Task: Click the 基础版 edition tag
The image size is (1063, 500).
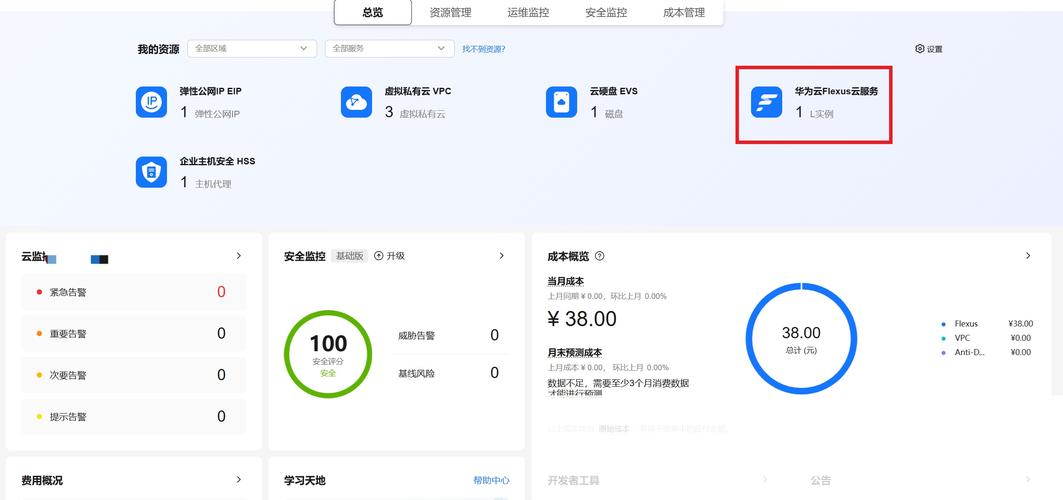Action: point(349,256)
